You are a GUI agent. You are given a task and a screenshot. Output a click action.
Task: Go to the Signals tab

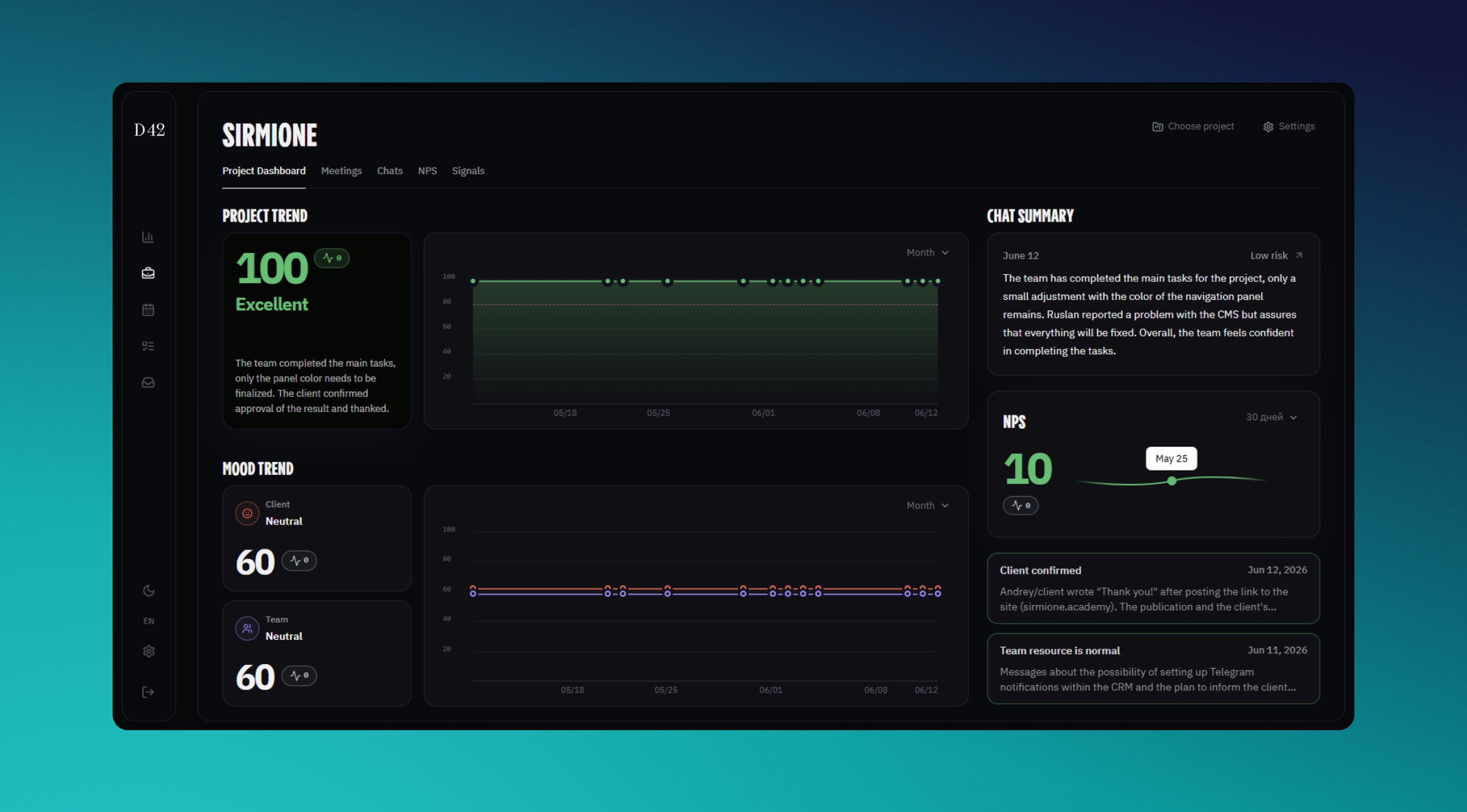[x=468, y=171]
